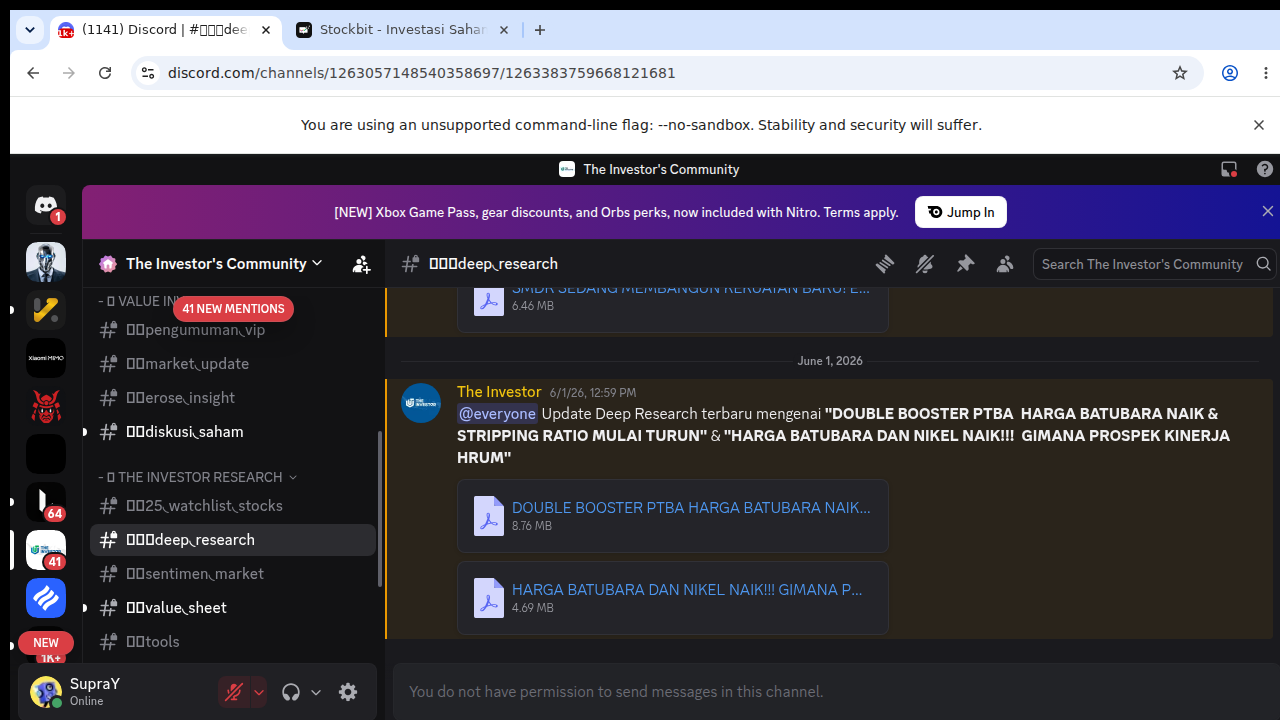Open User Settings gear
This screenshot has width=1280, height=720.
click(x=348, y=692)
